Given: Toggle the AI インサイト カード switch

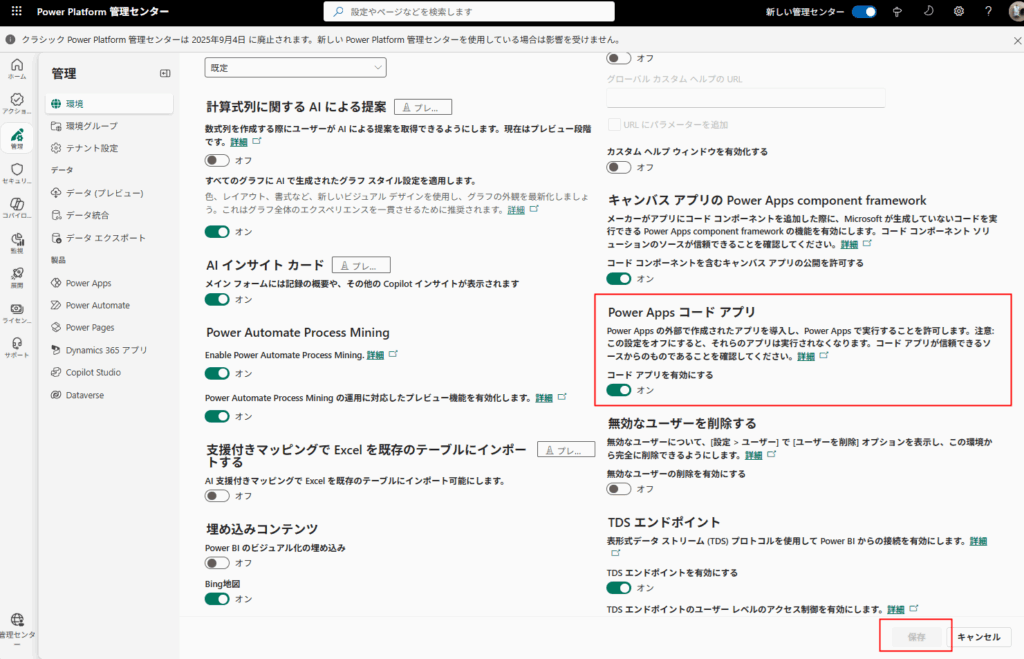Looking at the screenshot, I should [217, 299].
